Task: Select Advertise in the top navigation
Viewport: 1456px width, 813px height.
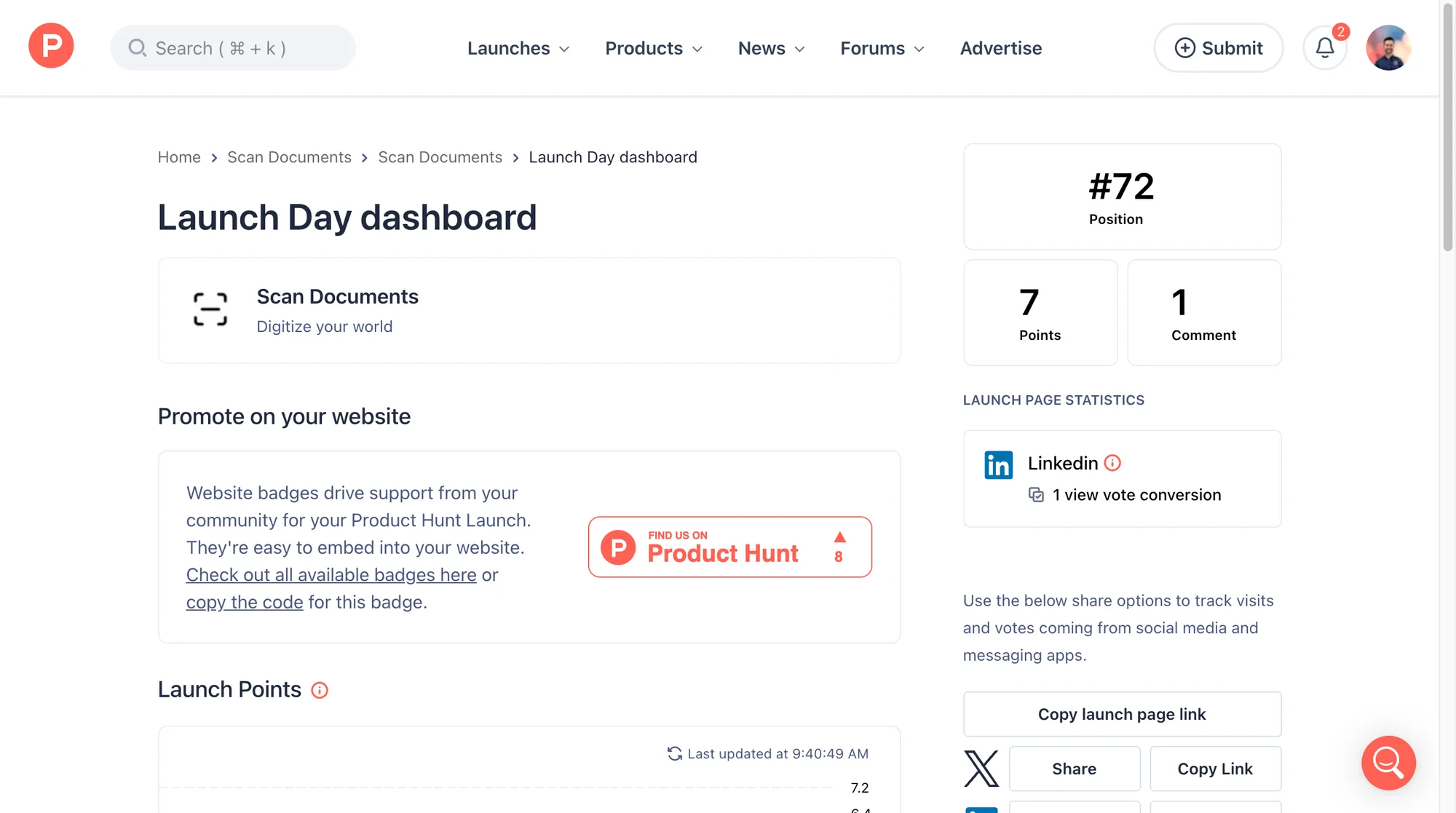Action: point(1000,48)
